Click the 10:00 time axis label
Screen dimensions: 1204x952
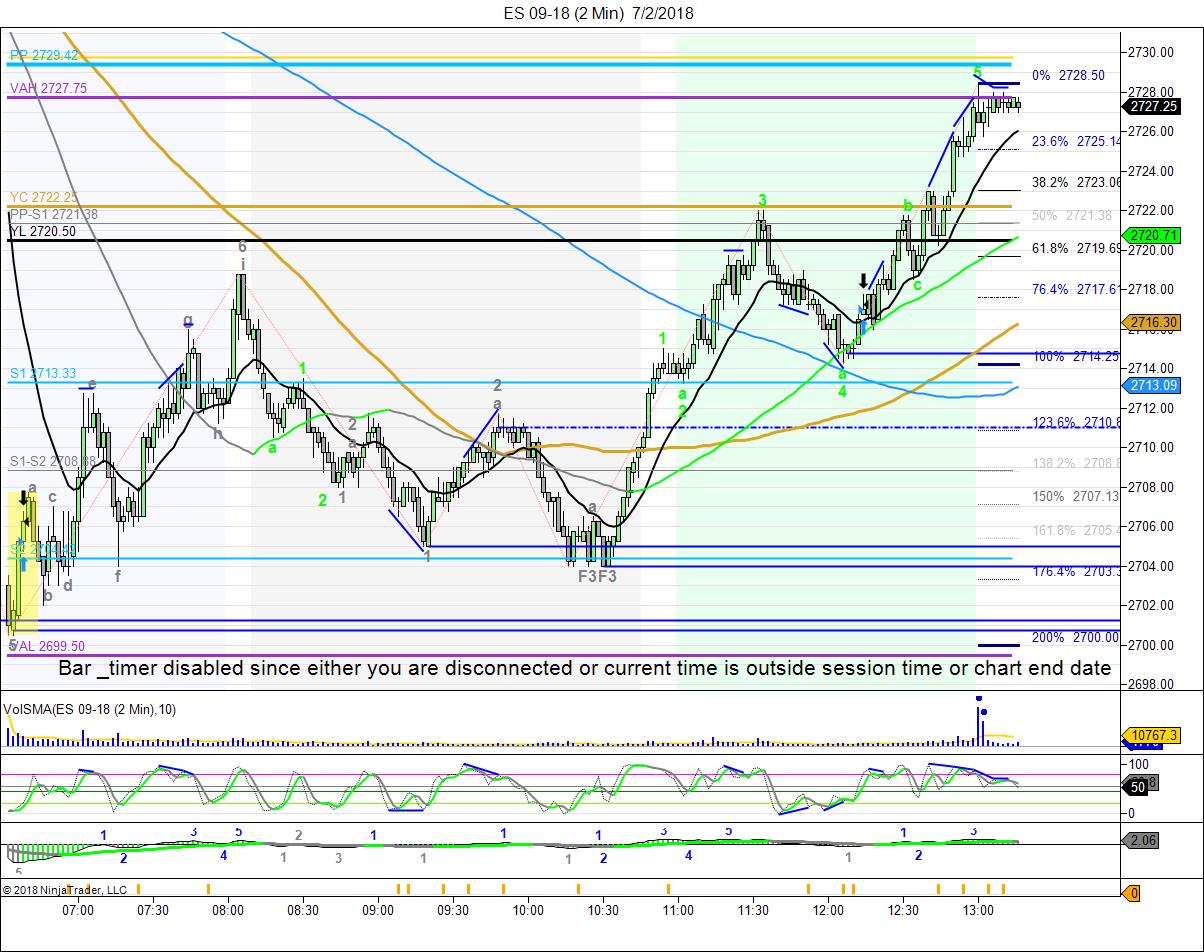[528, 910]
